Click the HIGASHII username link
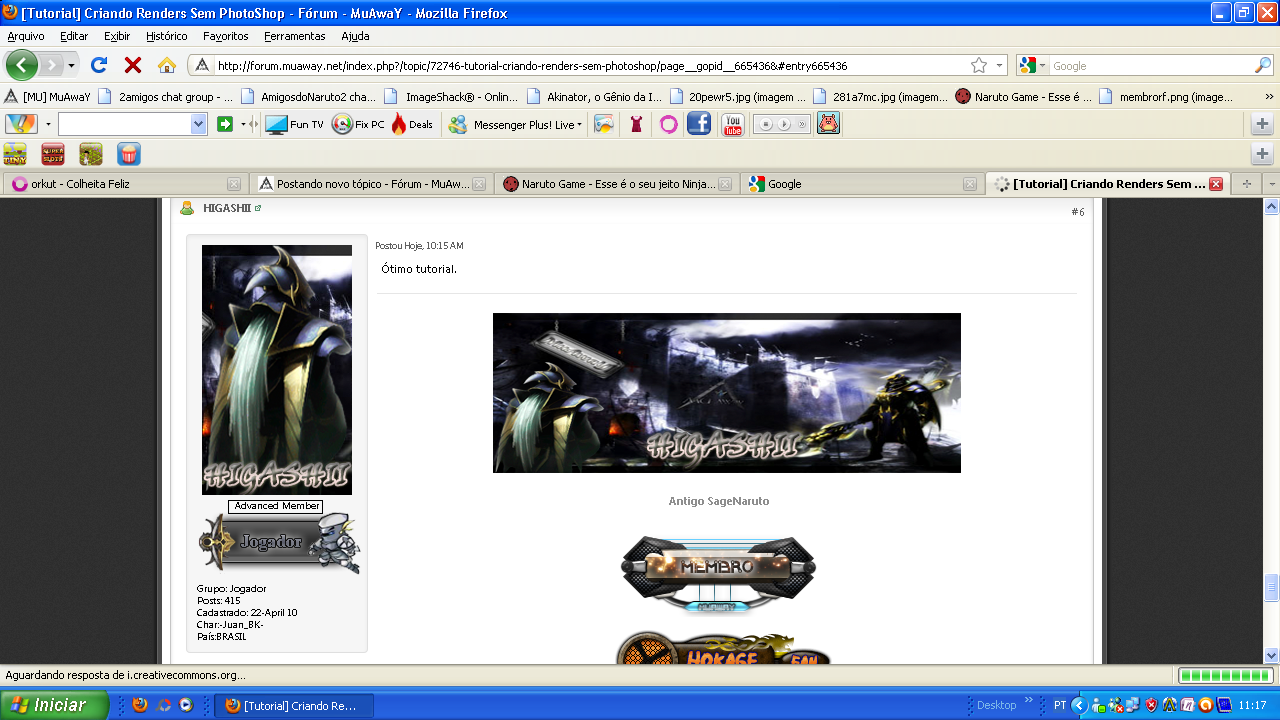The height and width of the screenshot is (720, 1280). point(227,208)
